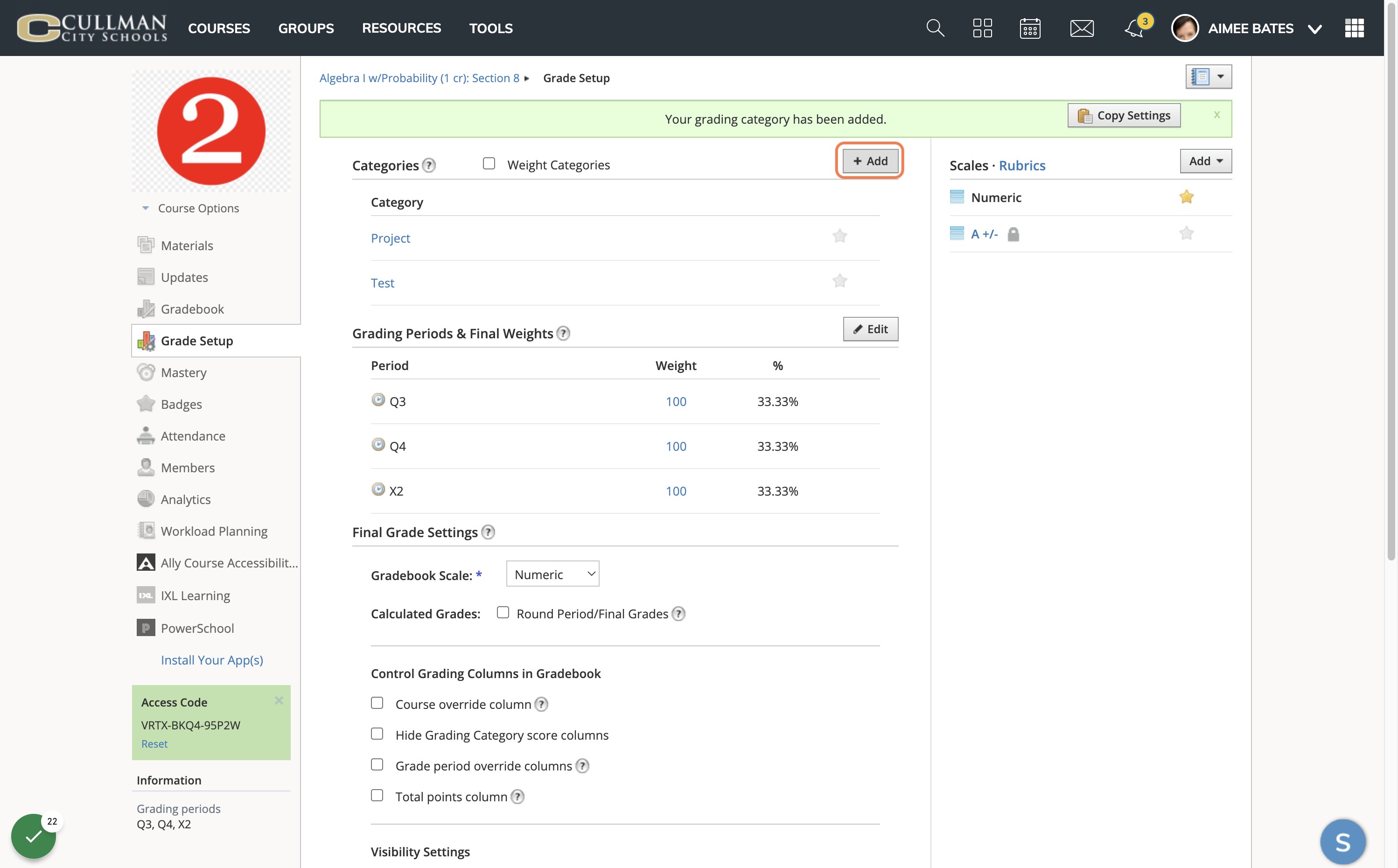The height and width of the screenshot is (868, 1398).
Task: Open the GROUPS menu
Action: click(x=306, y=28)
